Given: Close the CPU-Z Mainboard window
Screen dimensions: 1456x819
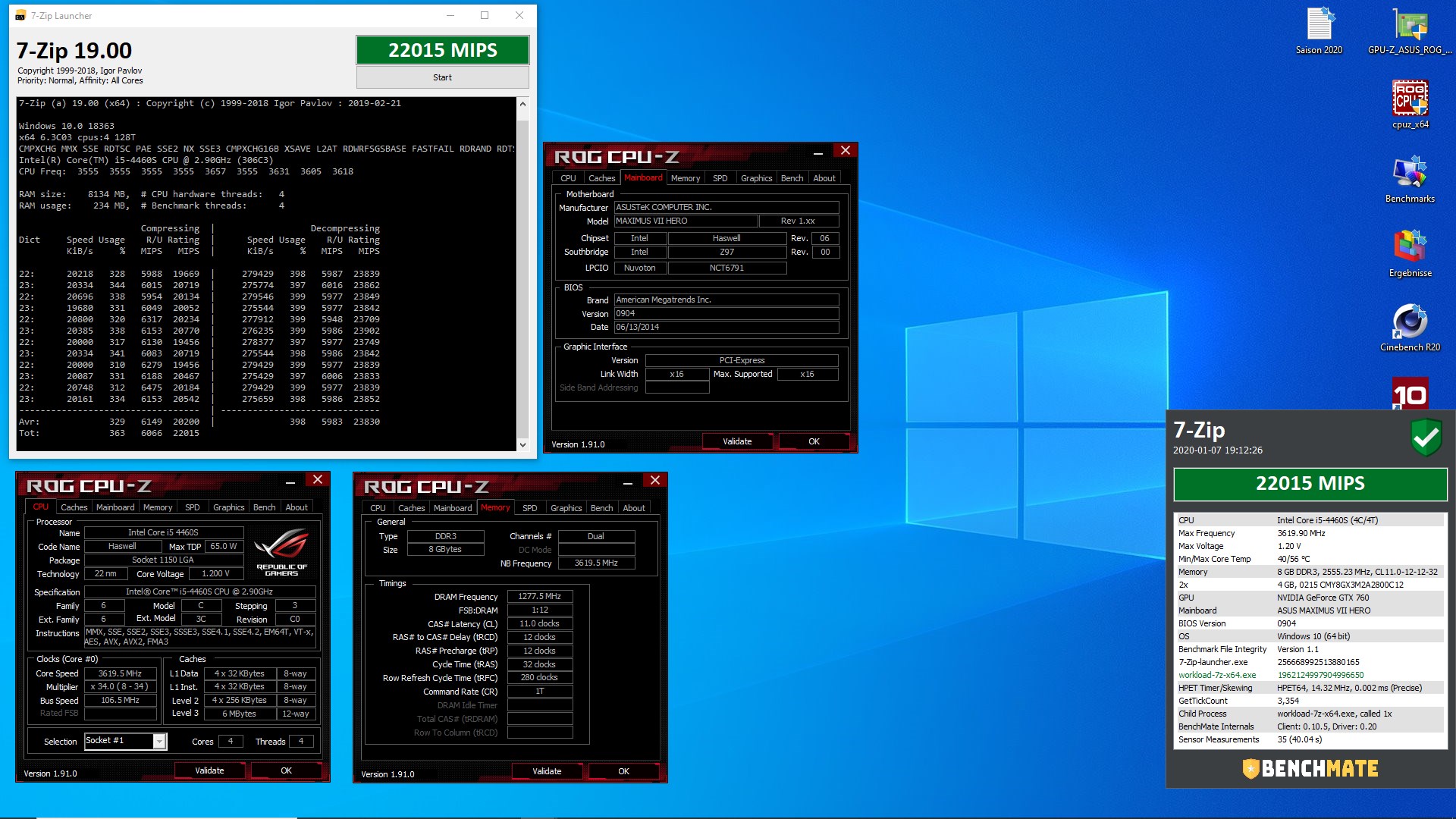Looking at the screenshot, I should (846, 150).
